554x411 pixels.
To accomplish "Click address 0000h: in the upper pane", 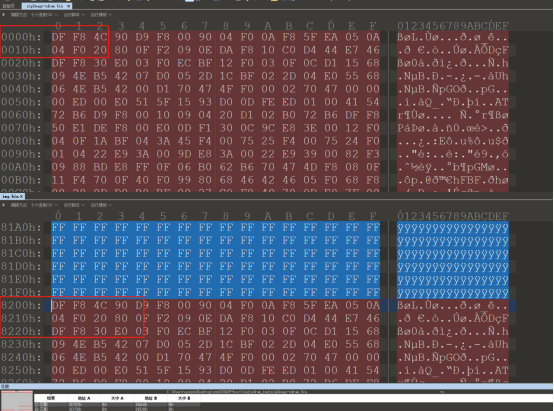I will pyautogui.click(x=21, y=37).
